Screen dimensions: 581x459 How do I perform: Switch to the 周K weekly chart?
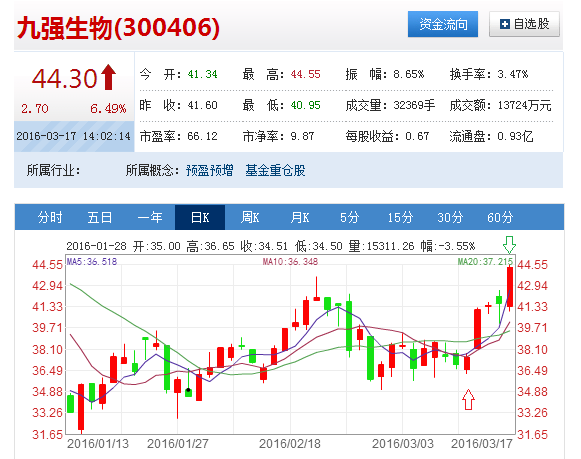pyautogui.click(x=250, y=217)
